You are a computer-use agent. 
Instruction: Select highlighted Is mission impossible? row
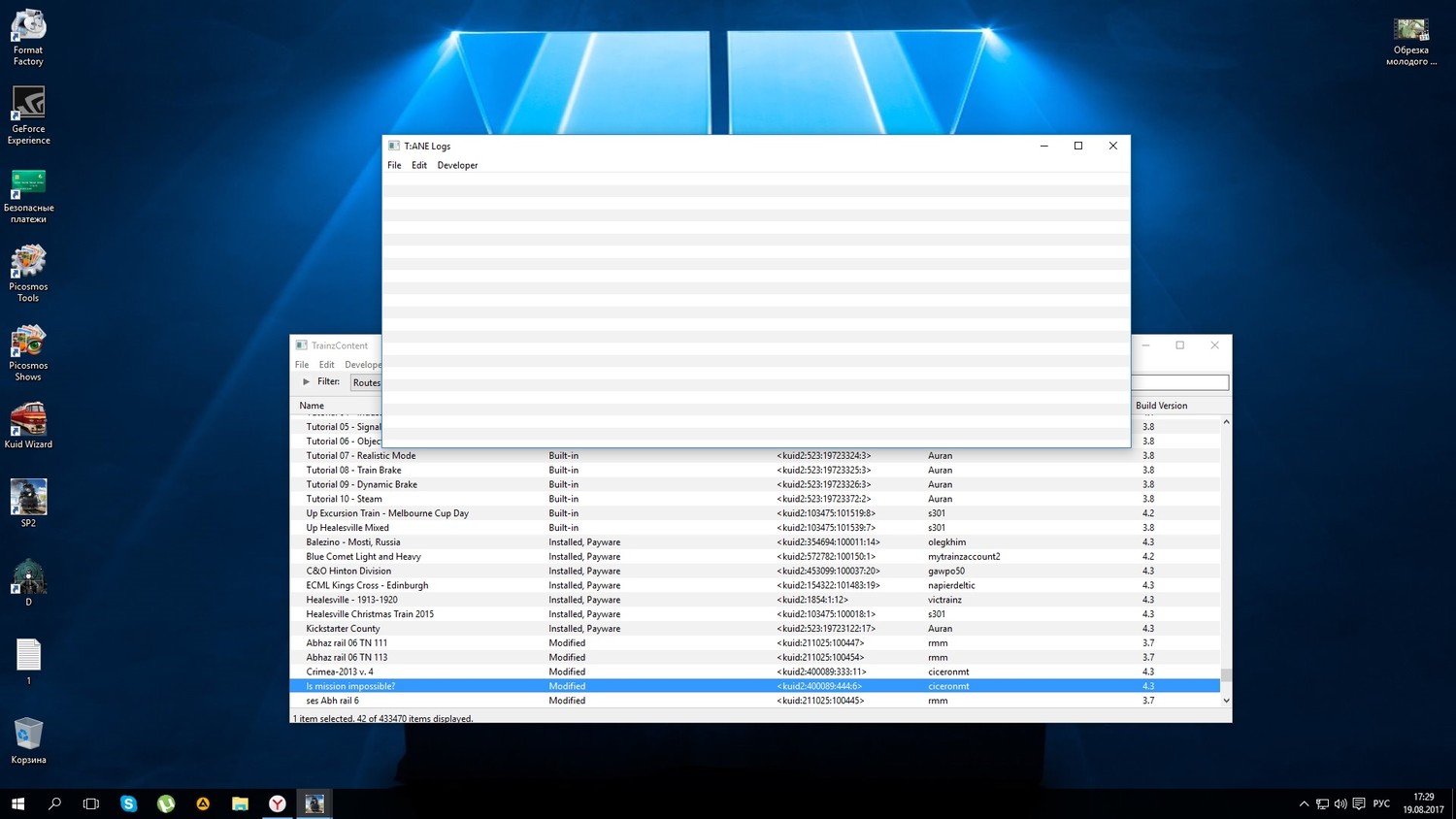[755, 686]
